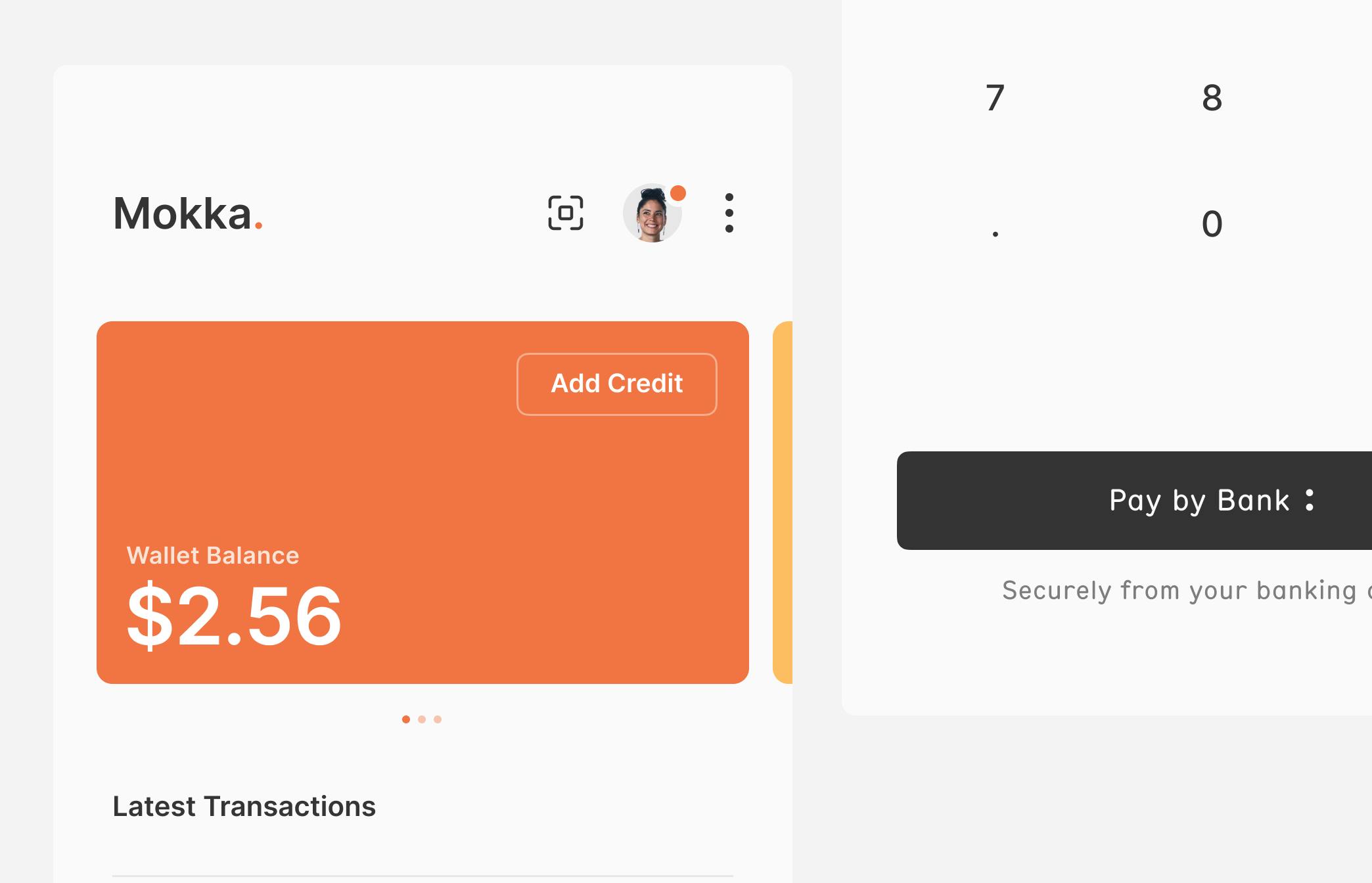Select the first carousel page dot
The height and width of the screenshot is (883, 1372).
click(406, 719)
